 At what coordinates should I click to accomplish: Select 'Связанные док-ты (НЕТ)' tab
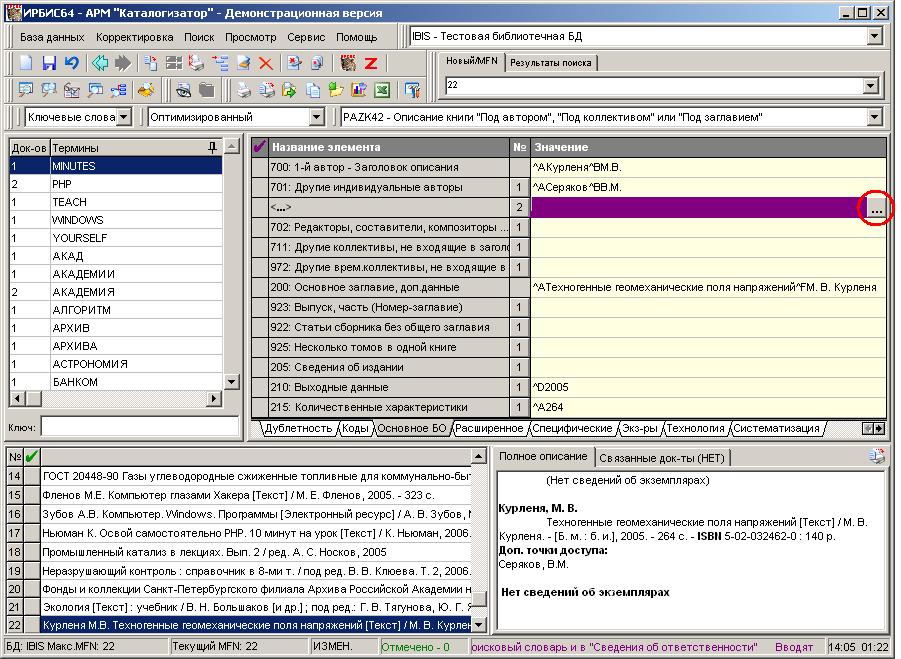pos(664,457)
